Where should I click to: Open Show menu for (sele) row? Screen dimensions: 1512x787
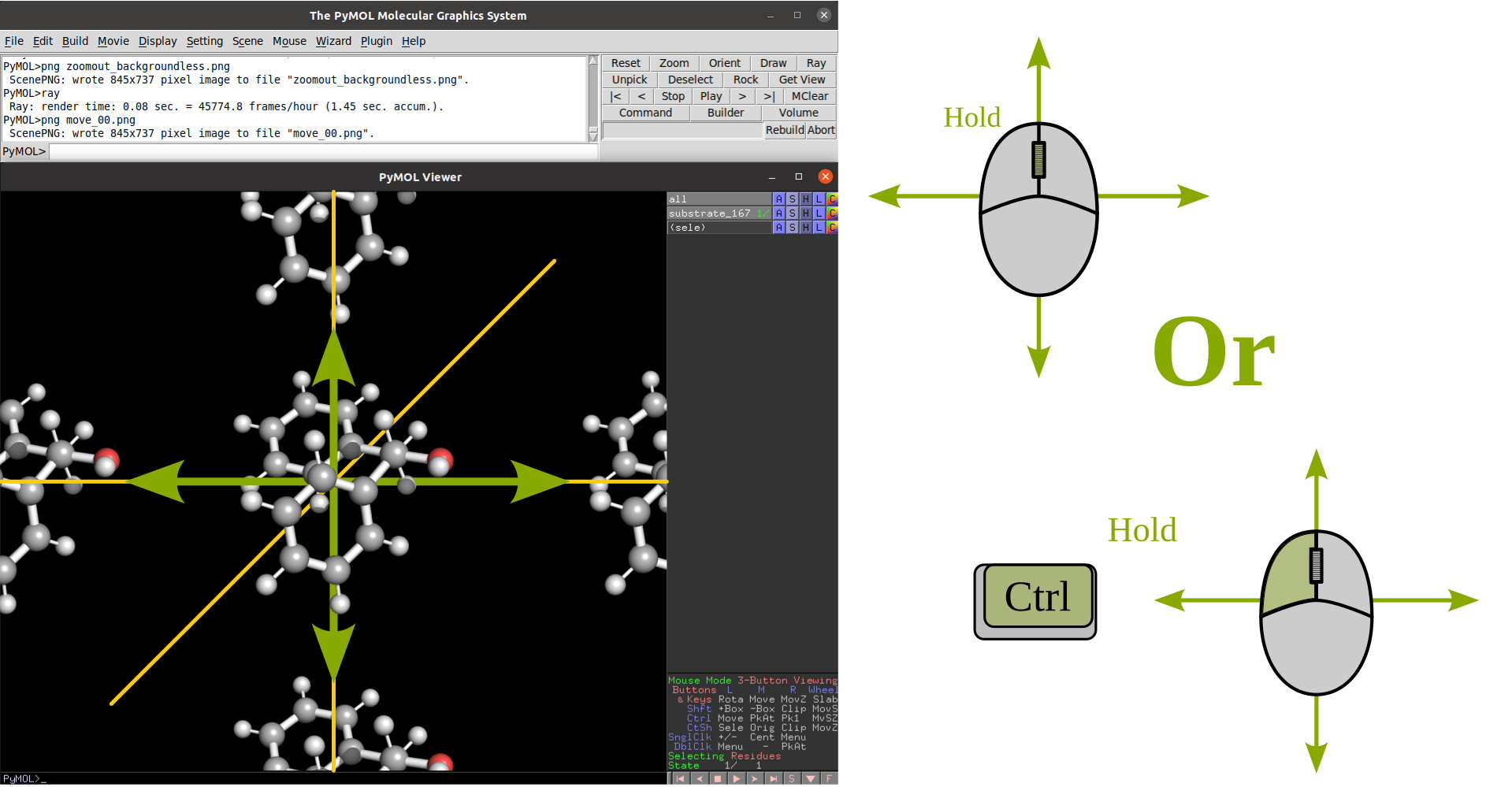[x=792, y=228]
